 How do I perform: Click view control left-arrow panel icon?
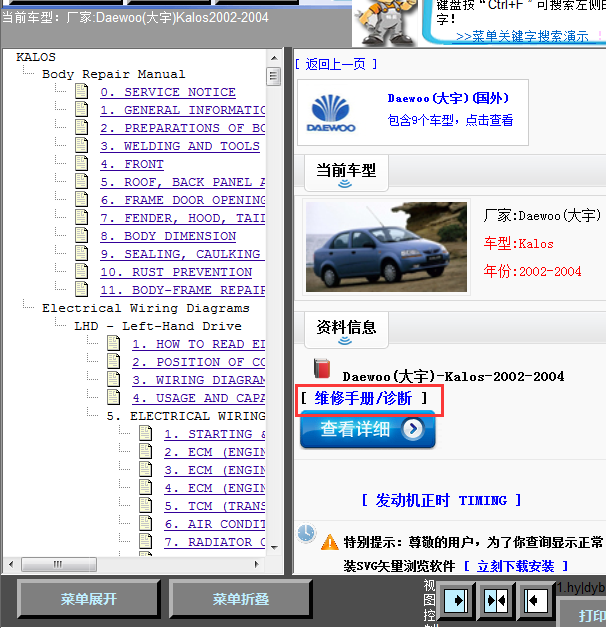pyautogui.click(x=535, y=600)
